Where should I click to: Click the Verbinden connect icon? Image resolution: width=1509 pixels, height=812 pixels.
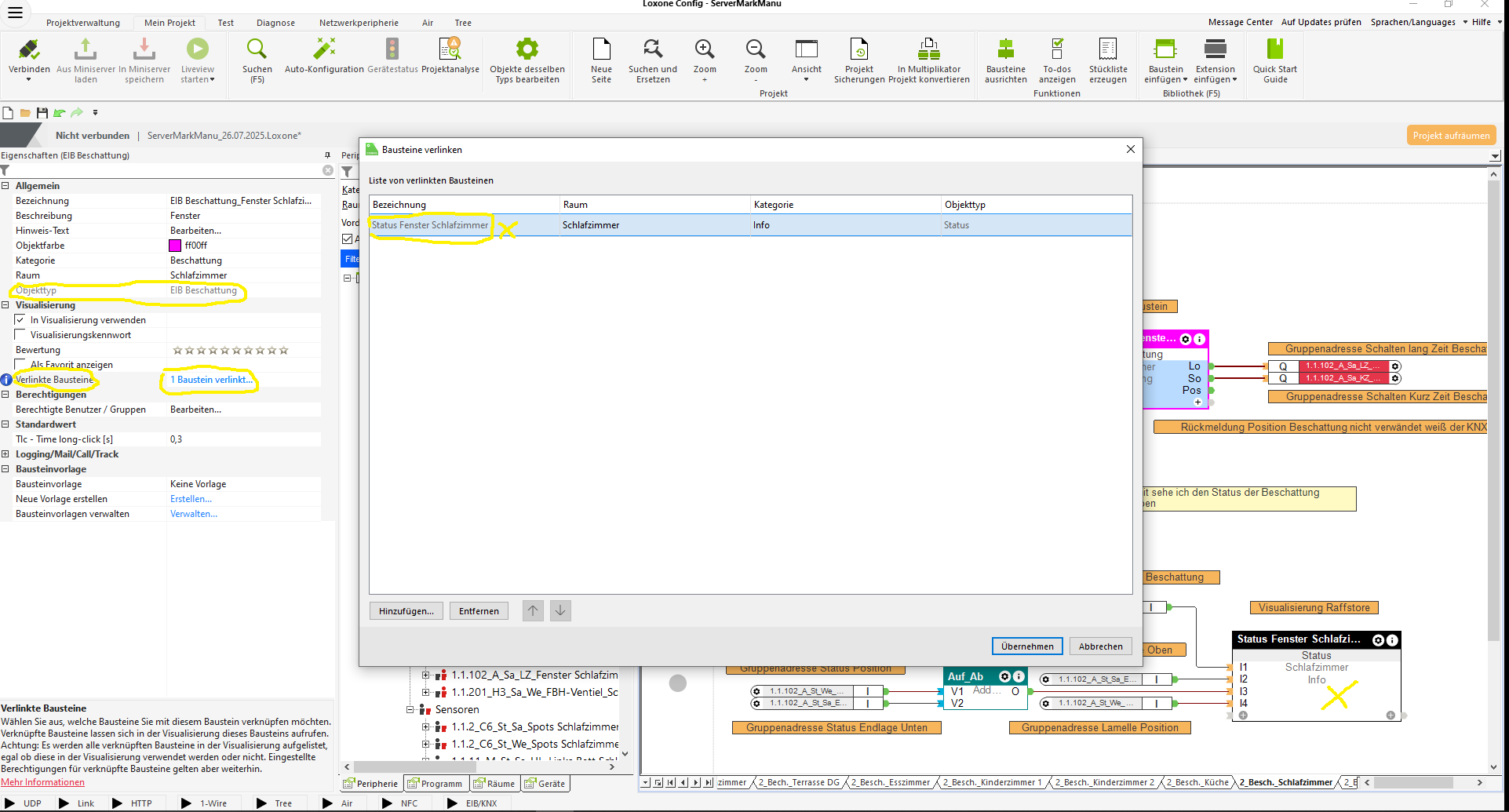pyautogui.click(x=29, y=50)
